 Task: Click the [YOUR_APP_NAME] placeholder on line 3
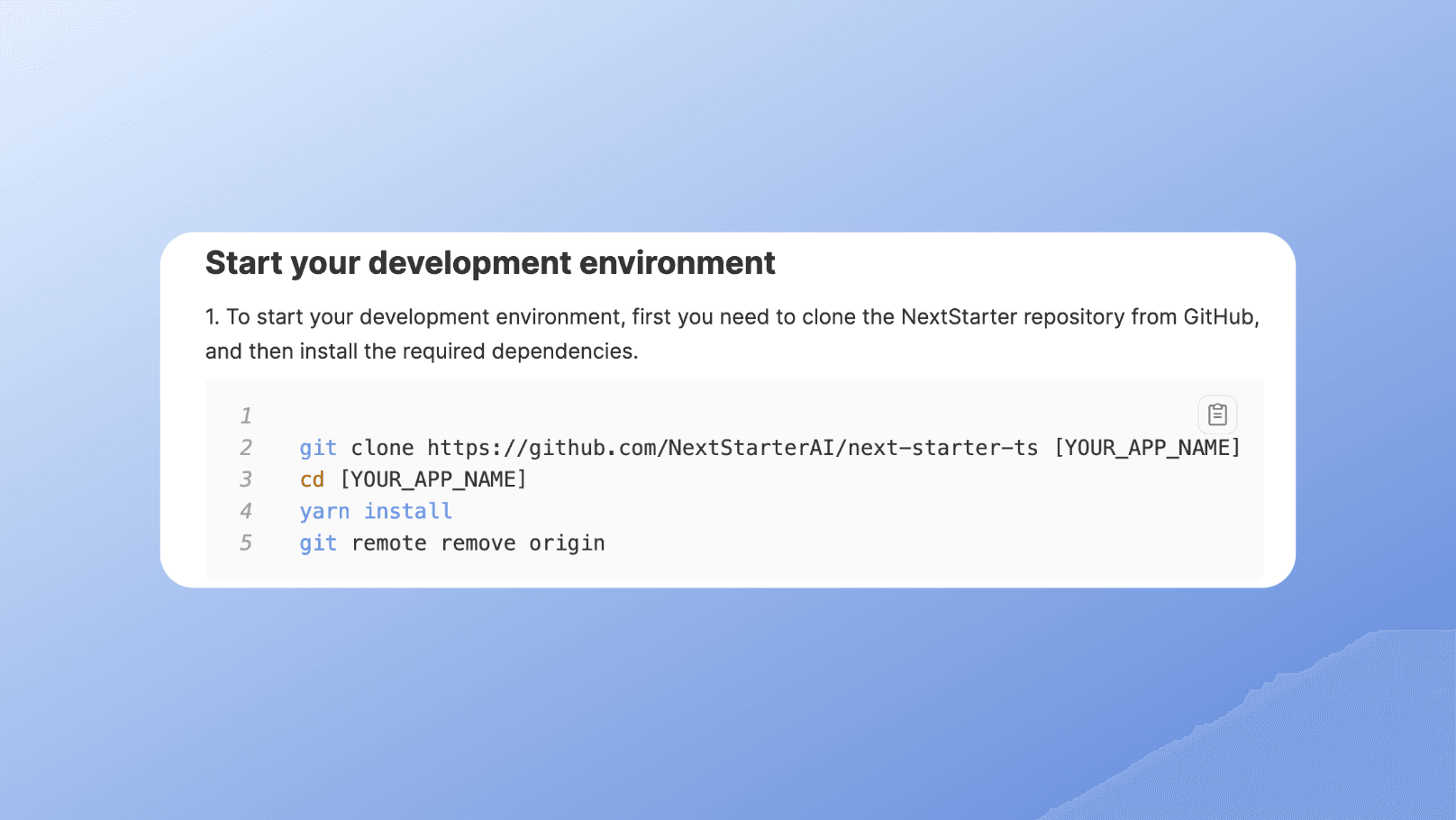click(x=435, y=479)
